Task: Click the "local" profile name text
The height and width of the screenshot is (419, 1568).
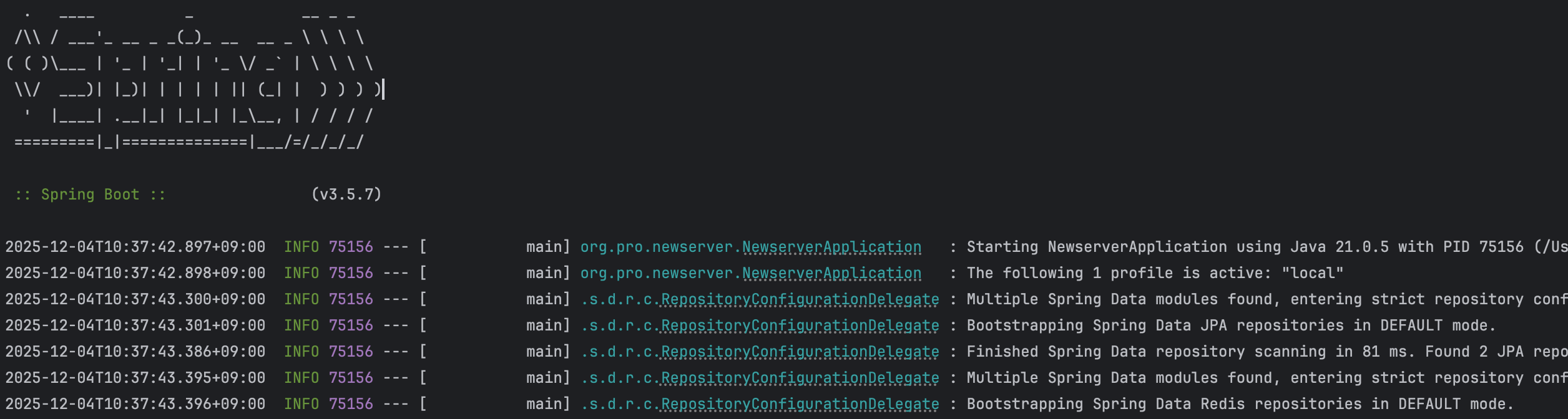Action: [1312, 274]
